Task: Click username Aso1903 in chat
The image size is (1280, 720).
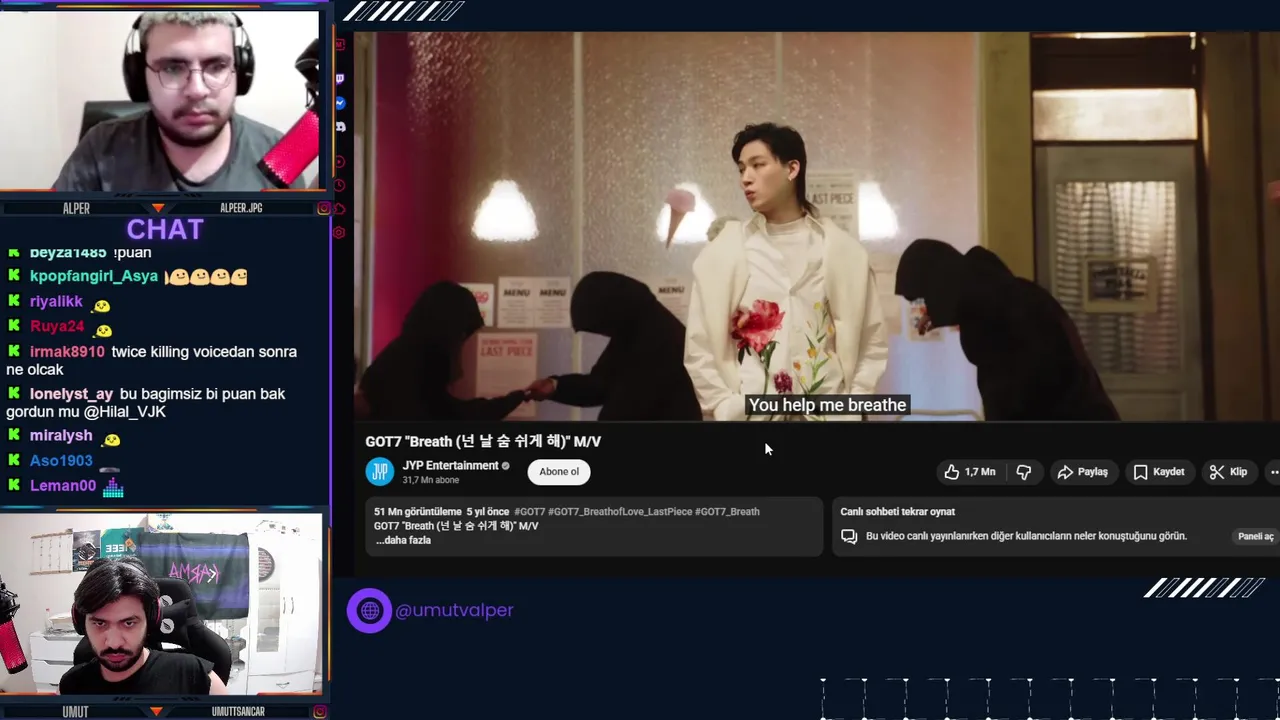Action: click(61, 460)
